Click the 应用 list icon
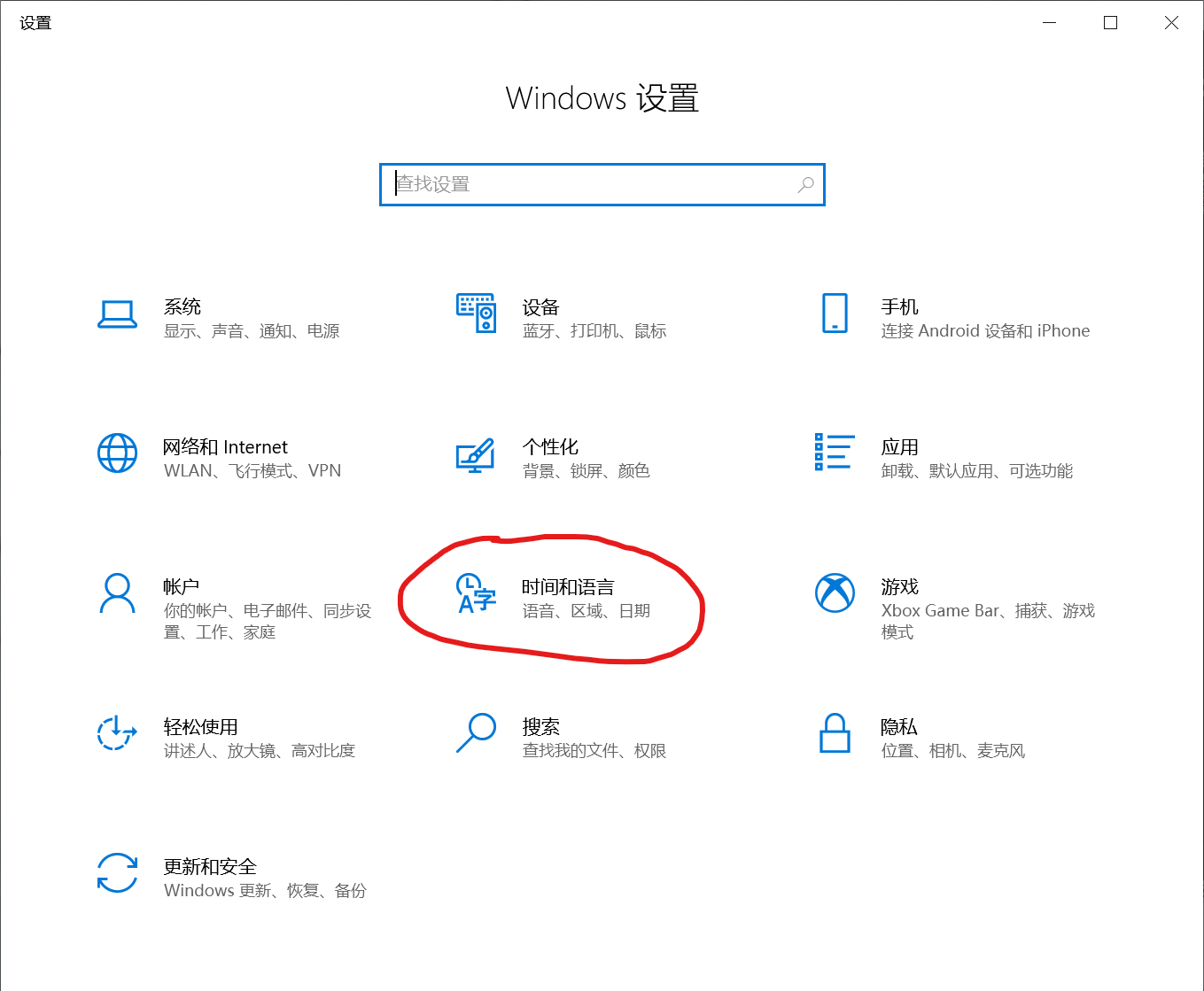The width and height of the screenshot is (1204, 991). (835, 452)
